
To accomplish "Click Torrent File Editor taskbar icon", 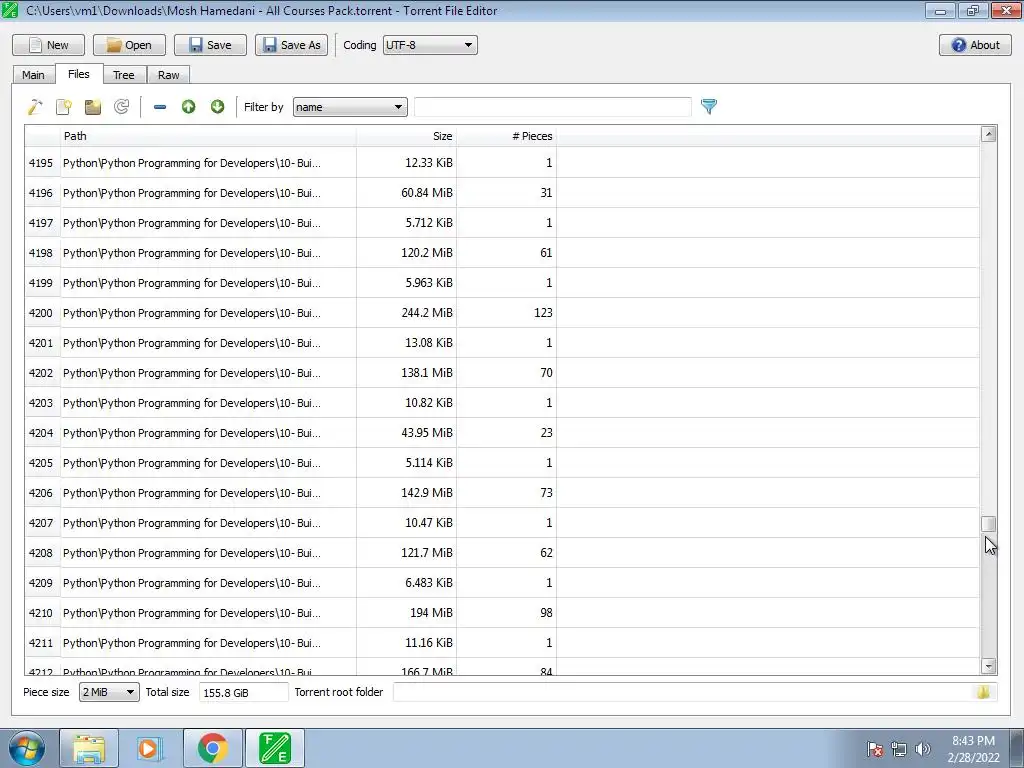I will [275, 748].
